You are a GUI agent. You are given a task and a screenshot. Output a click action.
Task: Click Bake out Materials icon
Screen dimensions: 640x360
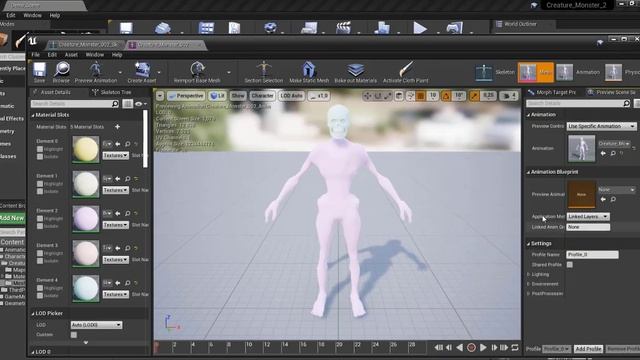tap(356, 70)
